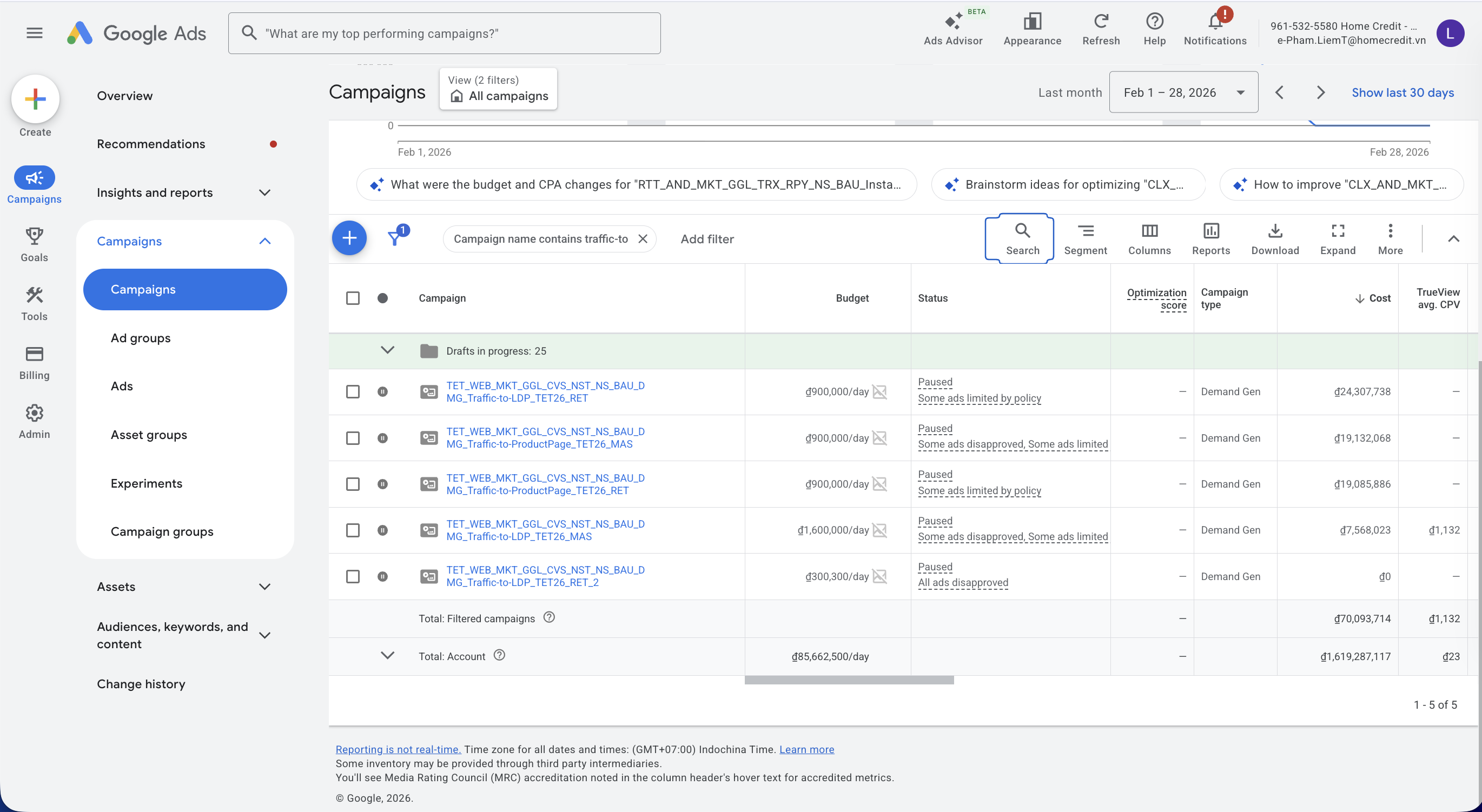Select checkbox for Traffic-to-LDP_TET26_RET campaign

point(353,391)
